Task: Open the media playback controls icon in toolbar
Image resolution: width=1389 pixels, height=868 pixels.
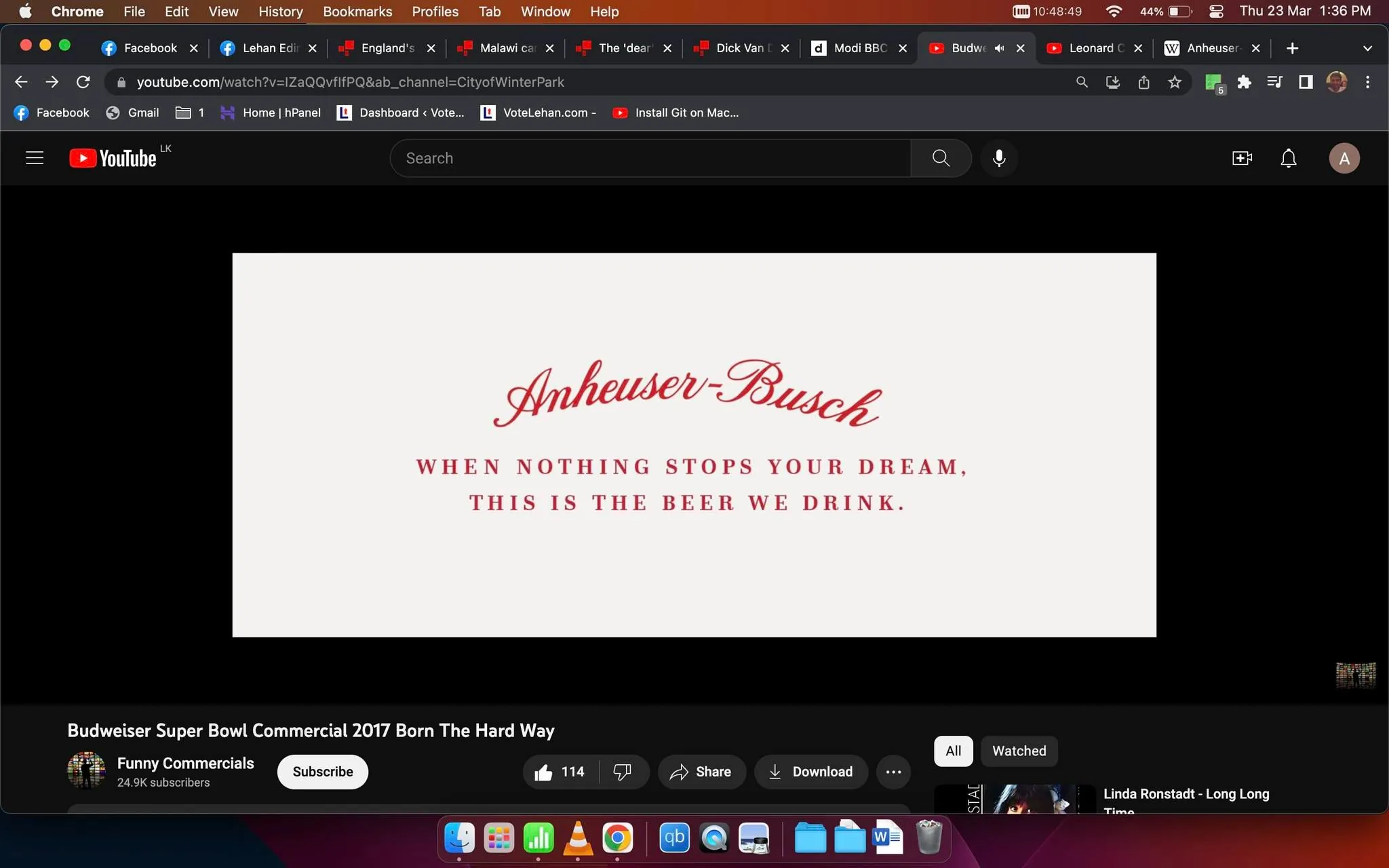Action: coord(1274,82)
